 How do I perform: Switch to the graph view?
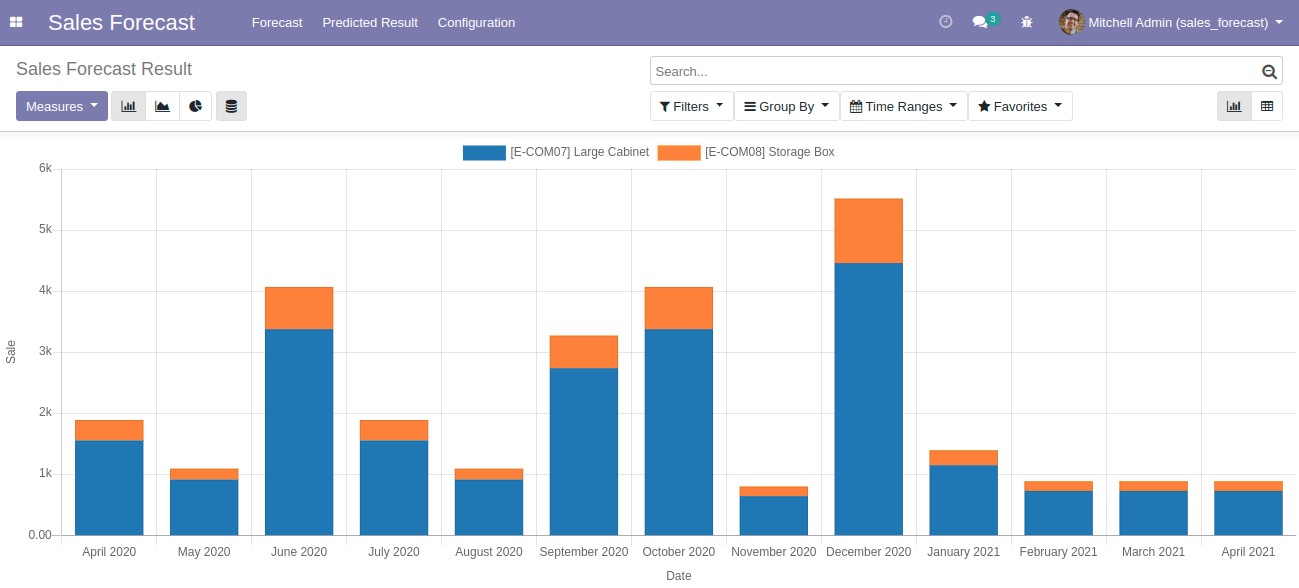[1234, 106]
